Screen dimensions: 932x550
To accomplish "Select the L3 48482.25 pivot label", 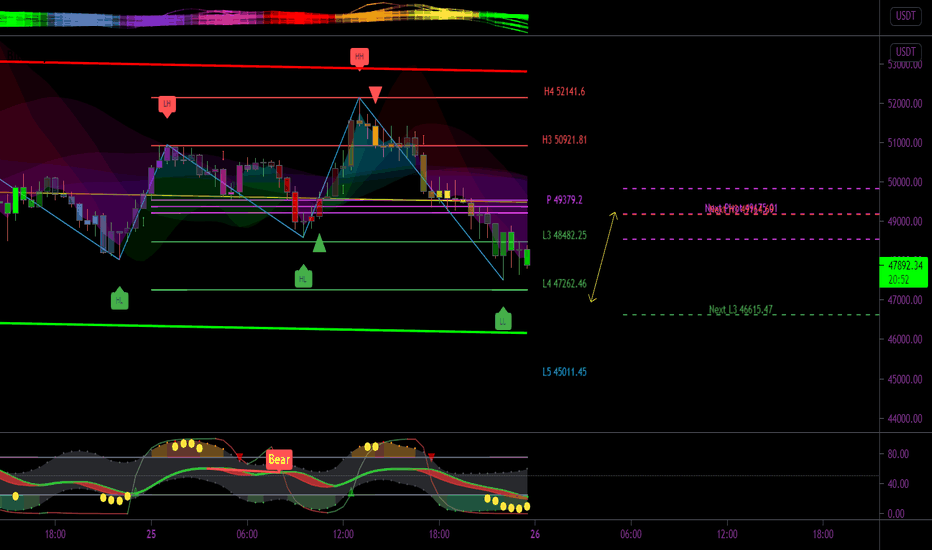I will point(564,235).
